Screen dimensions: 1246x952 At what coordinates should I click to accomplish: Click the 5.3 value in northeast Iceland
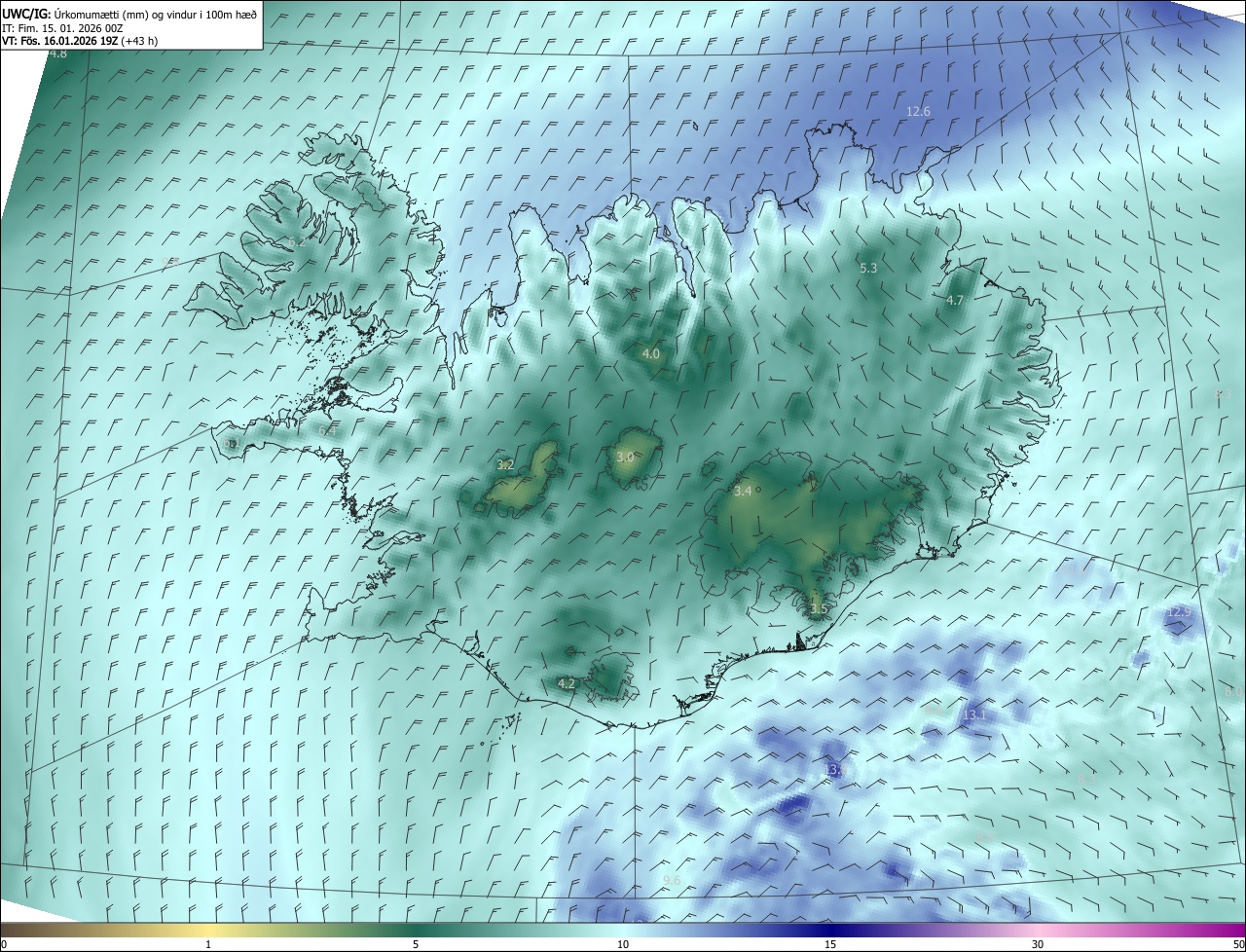coord(868,268)
